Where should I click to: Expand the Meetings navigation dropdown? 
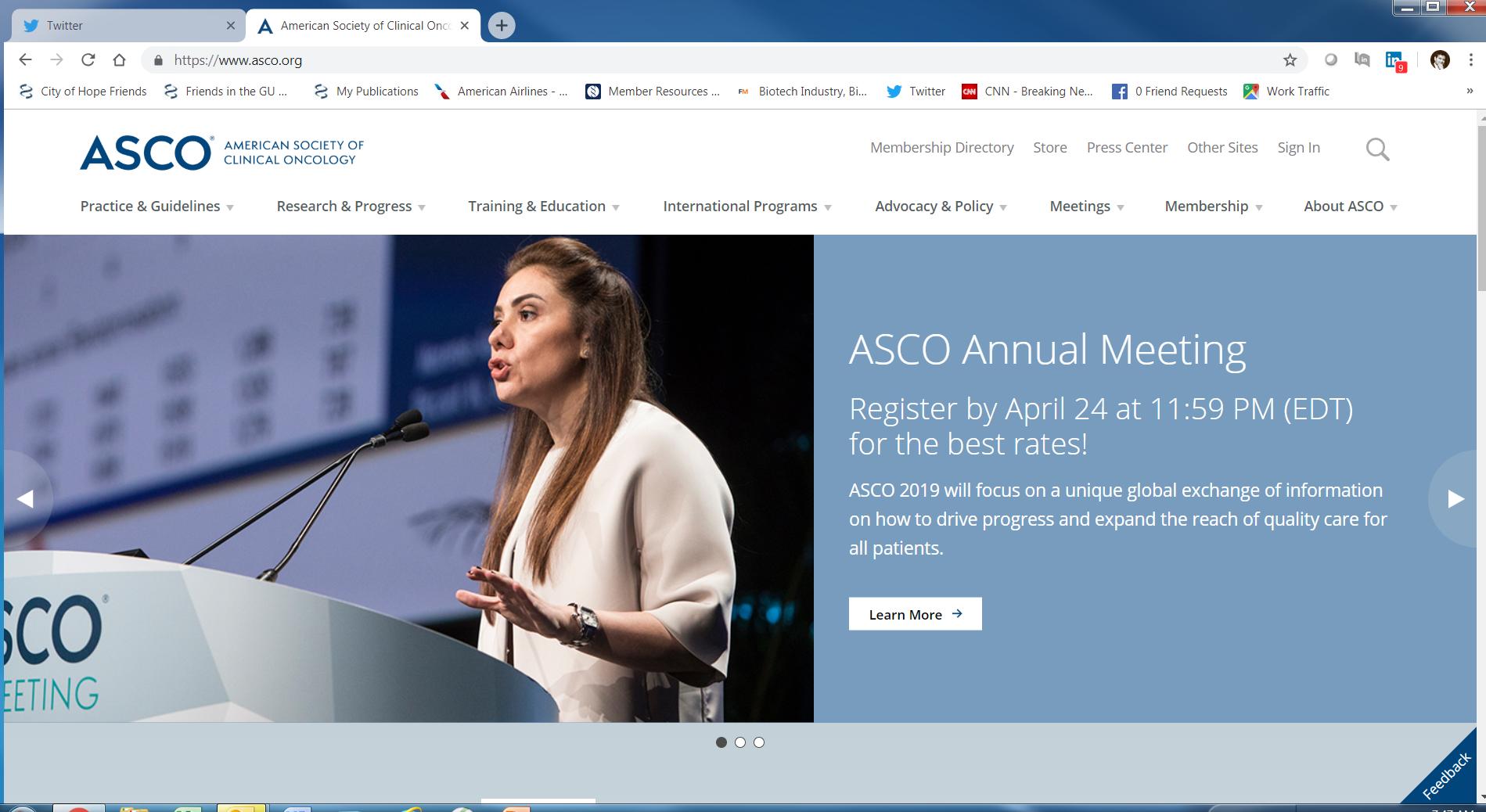(x=1085, y=206)
